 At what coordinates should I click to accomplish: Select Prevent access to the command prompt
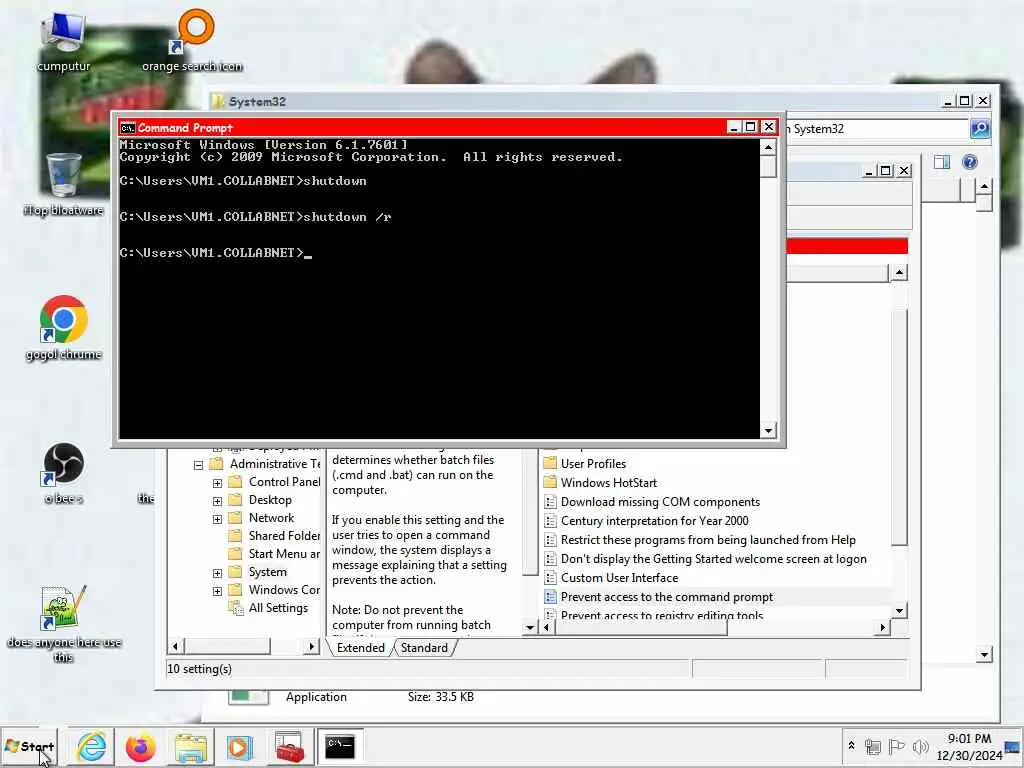click(x=659, y=597)
